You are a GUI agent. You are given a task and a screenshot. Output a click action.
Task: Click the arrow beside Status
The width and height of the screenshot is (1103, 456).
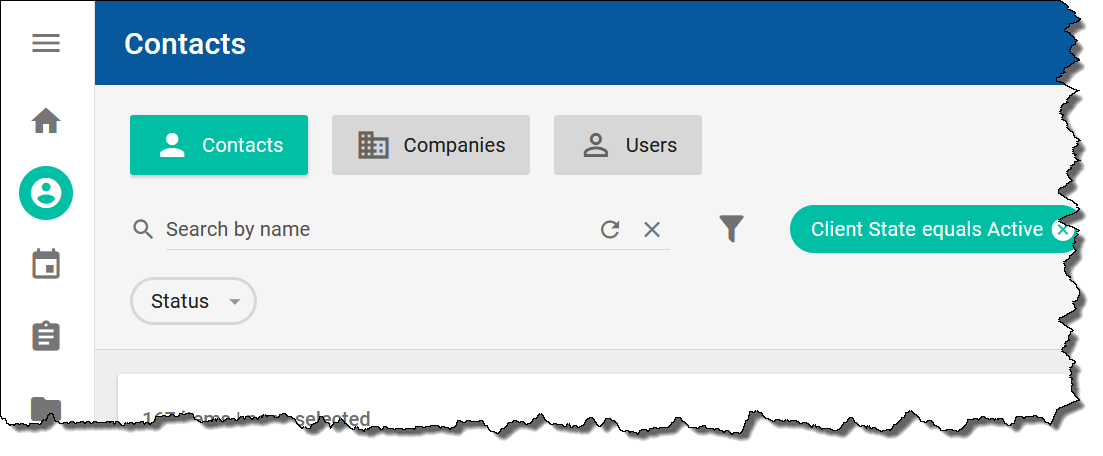(235, 302)
